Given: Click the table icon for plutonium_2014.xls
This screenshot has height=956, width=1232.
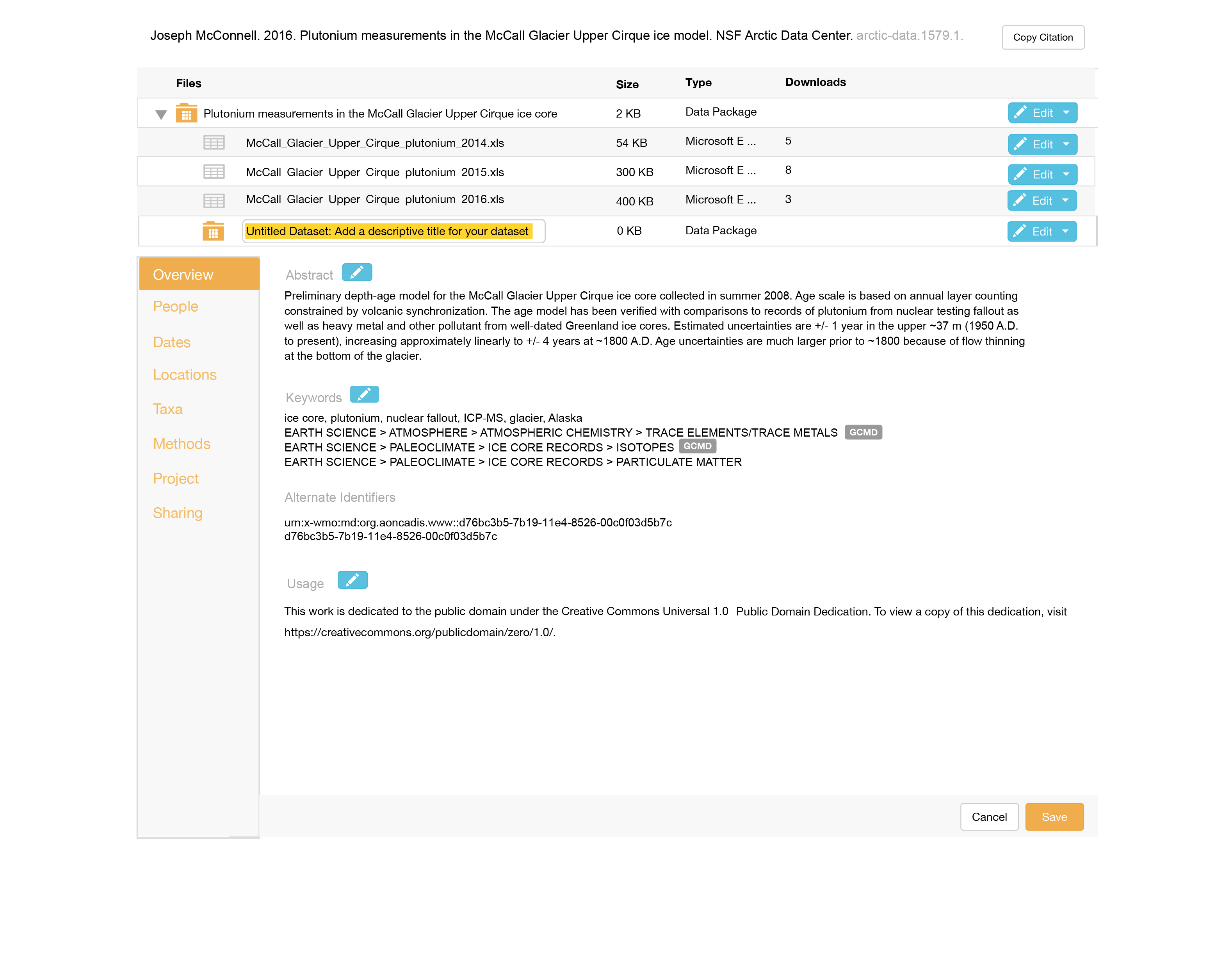Looking at the screenshot, I should point(214,143).
